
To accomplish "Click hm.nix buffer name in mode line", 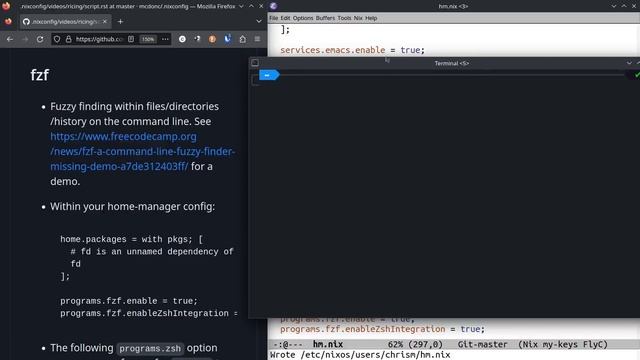I will (328, 344).
